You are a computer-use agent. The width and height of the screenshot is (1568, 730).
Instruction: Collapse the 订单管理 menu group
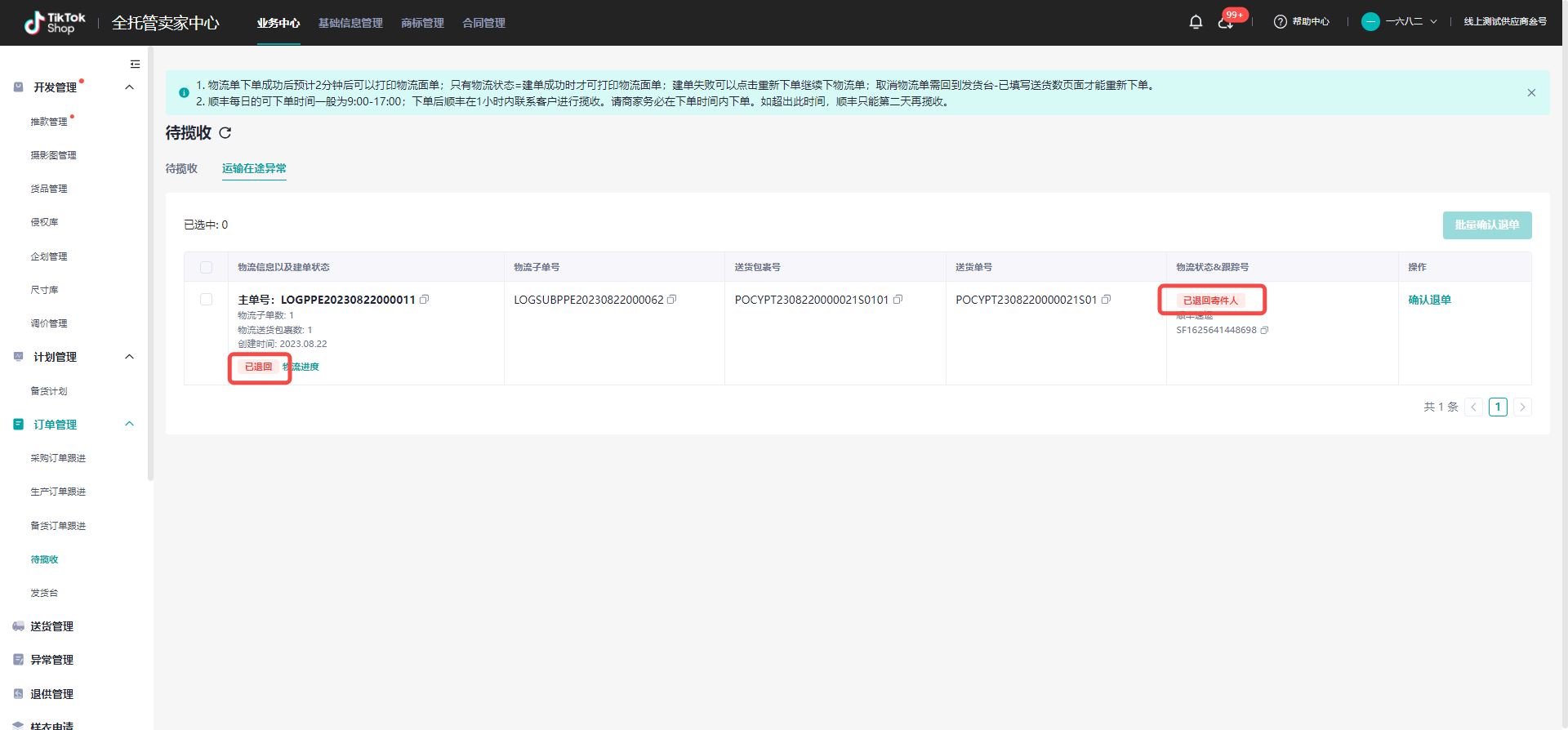click(x=129, y=424)
